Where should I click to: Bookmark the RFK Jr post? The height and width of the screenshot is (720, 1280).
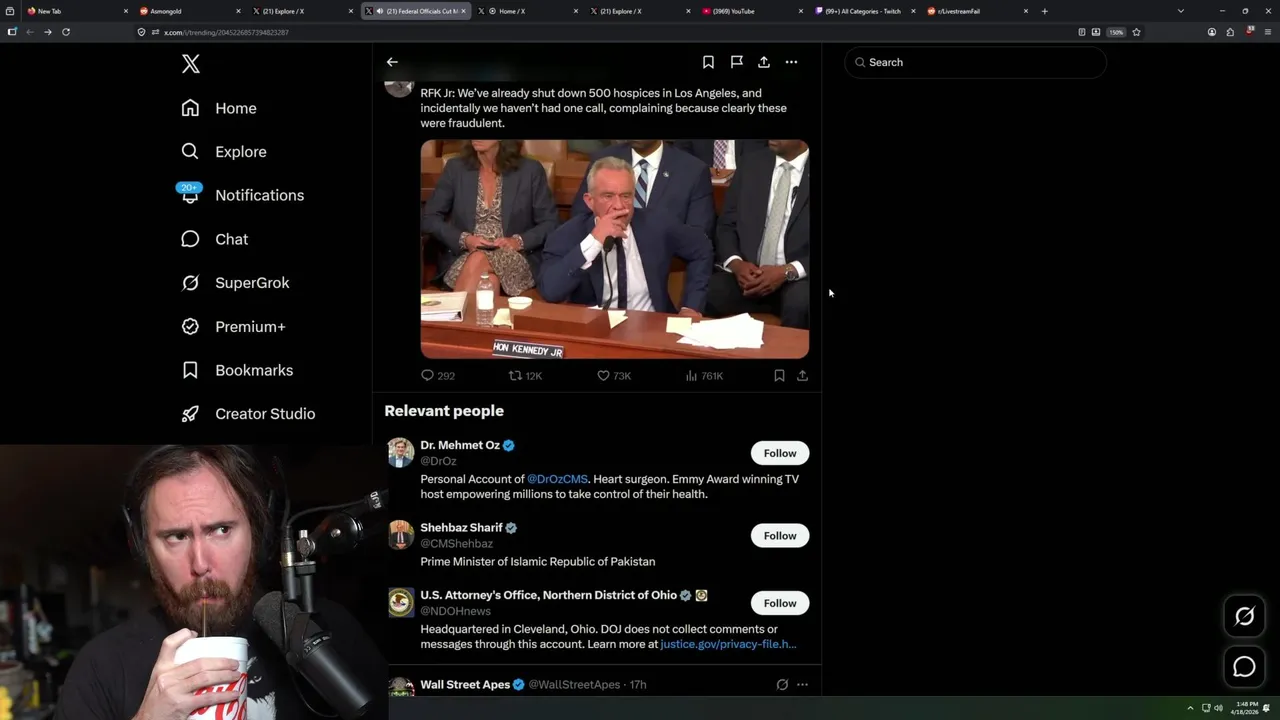(779, 376)
